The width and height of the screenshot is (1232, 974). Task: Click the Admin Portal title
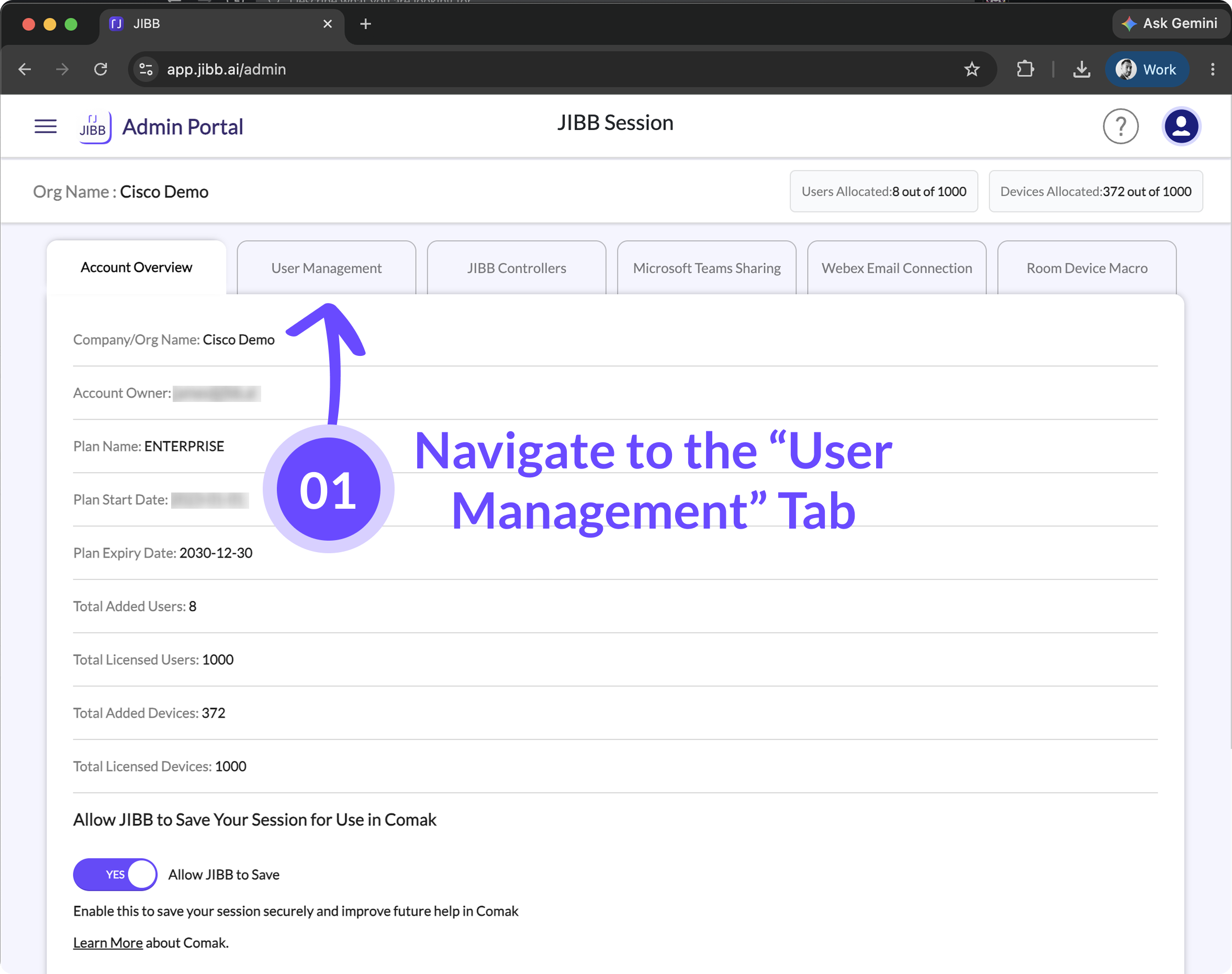tap(183, 127)
